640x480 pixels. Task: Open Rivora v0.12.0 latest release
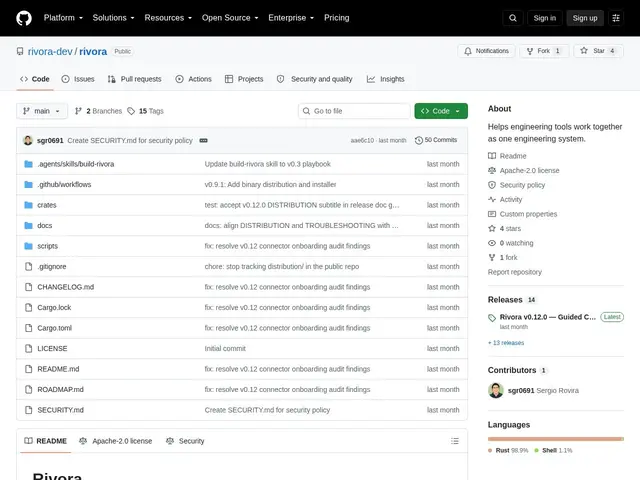coord(547,317)
